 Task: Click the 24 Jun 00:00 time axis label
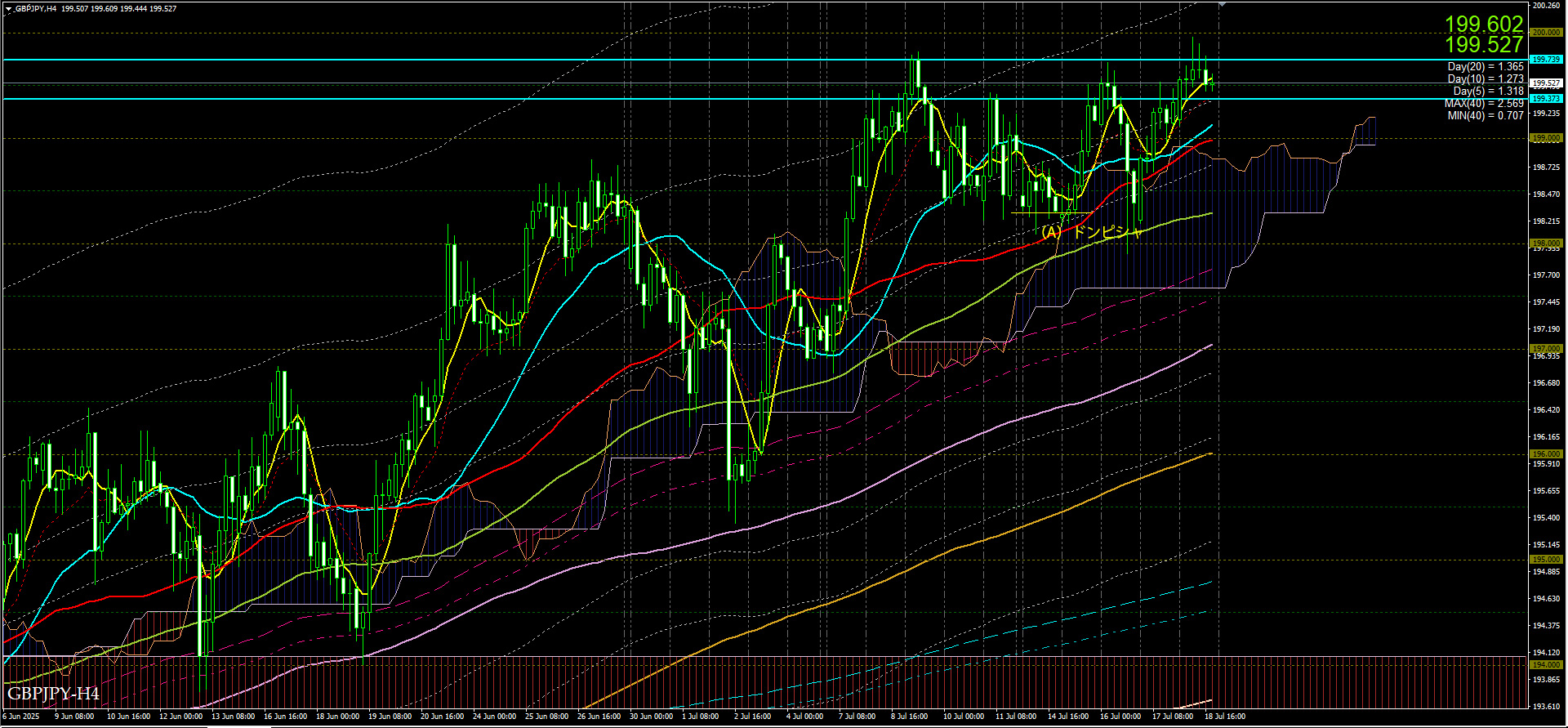[494, 717]
